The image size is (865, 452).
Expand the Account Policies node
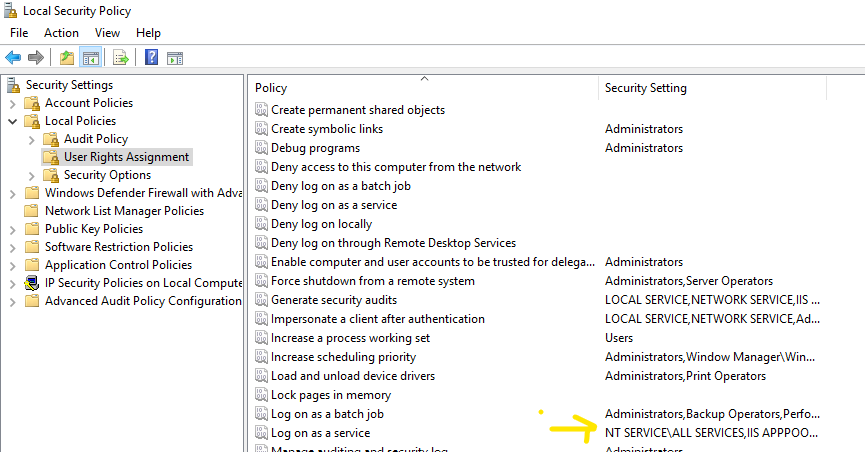tap(13, 103)
